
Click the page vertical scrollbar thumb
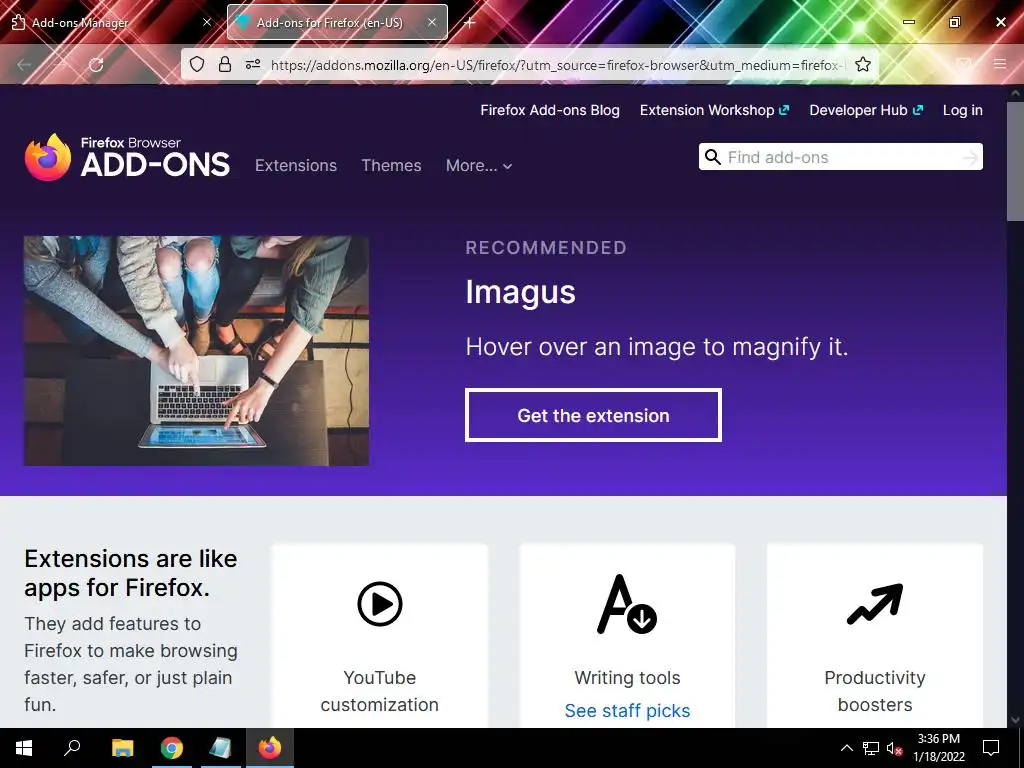coord(1015,161)
